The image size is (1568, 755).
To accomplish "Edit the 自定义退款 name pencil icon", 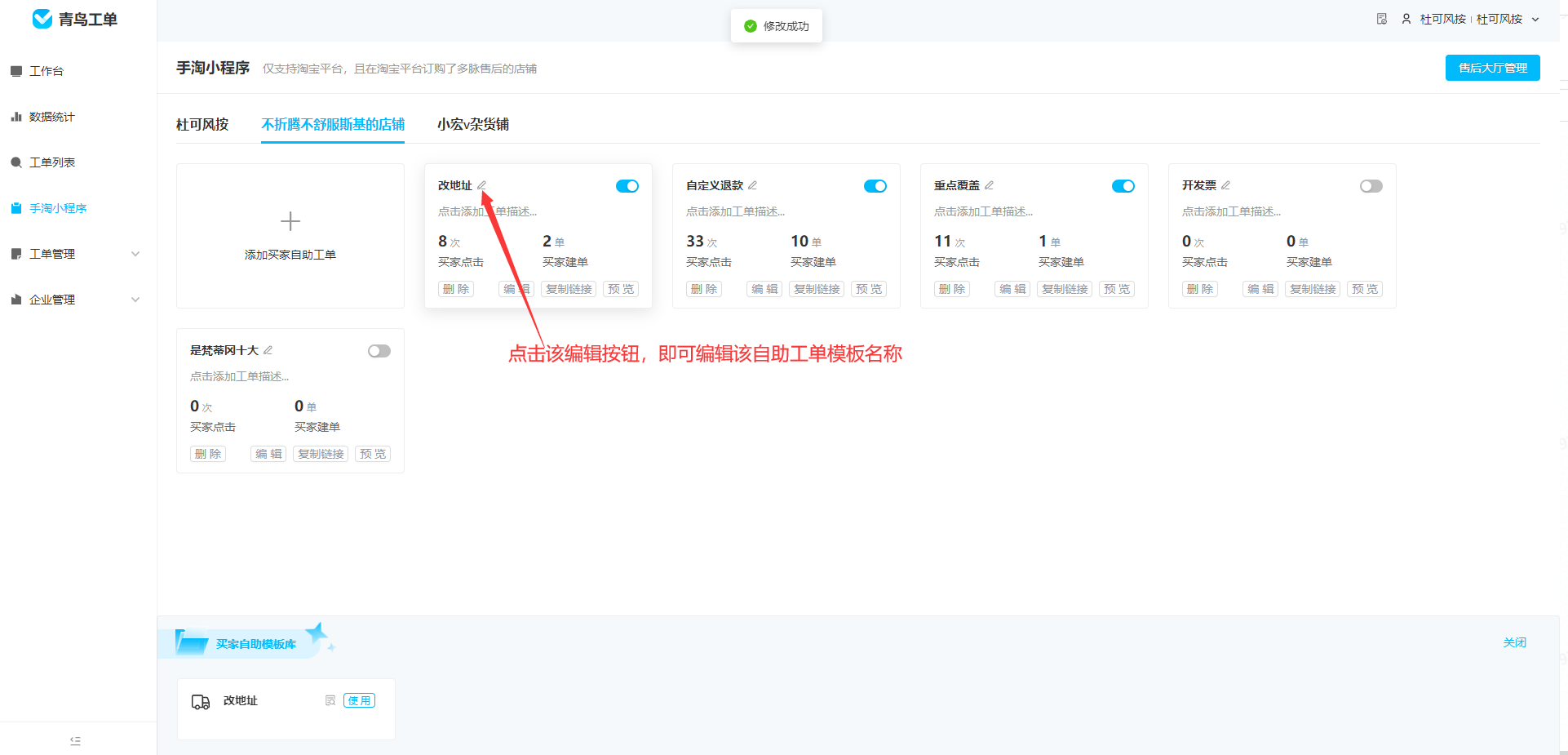I will pyautogui.click(x=753, y=185).
